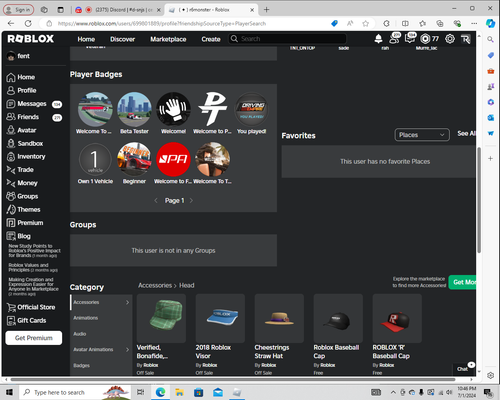Open Places favorites dropdown
This screenshot has width=500, height=400.
point(422,135)
